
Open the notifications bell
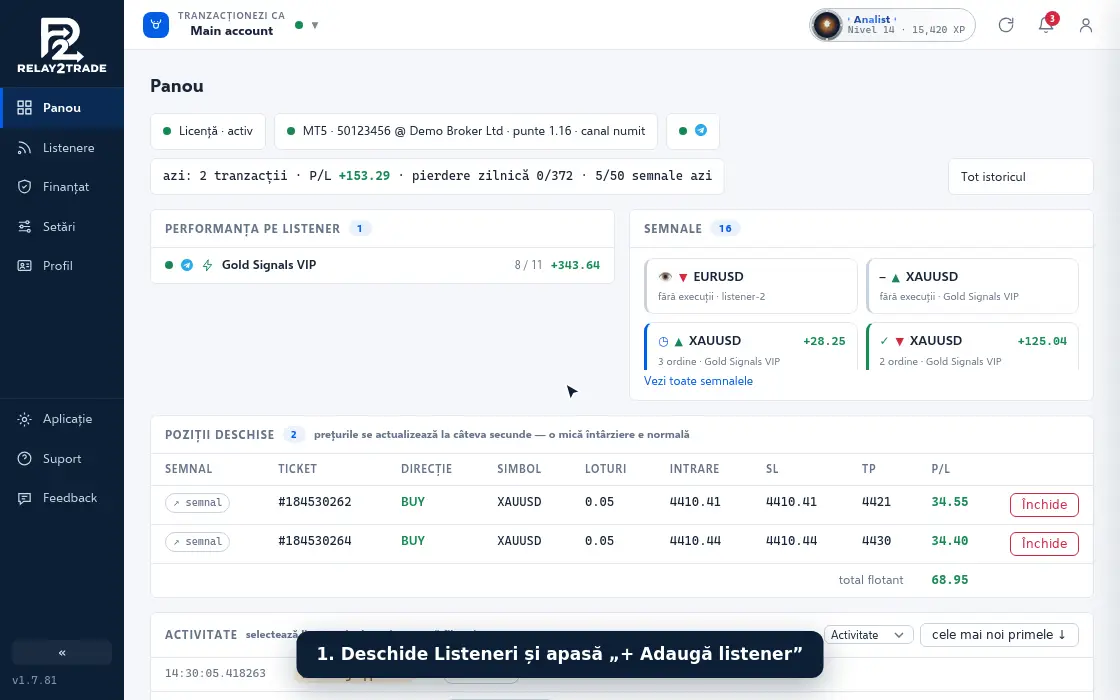[x=1046, y=25]
